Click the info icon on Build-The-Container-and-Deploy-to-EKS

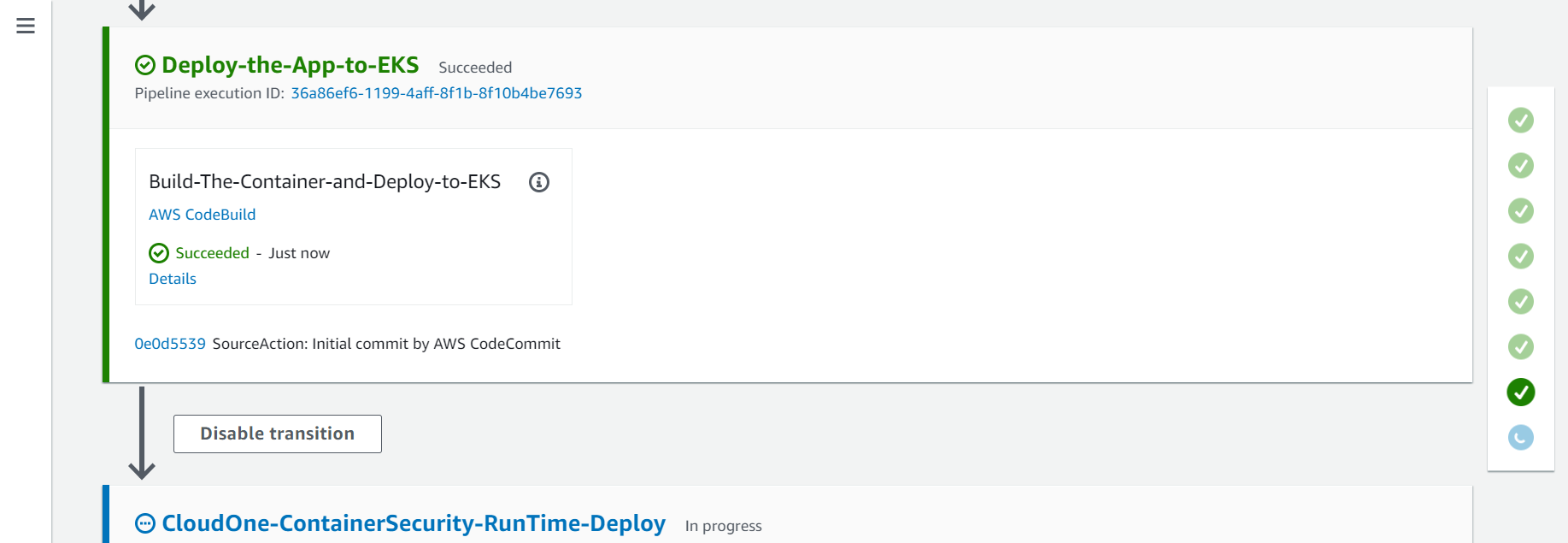pyautogui.click(x=539, y=182)
